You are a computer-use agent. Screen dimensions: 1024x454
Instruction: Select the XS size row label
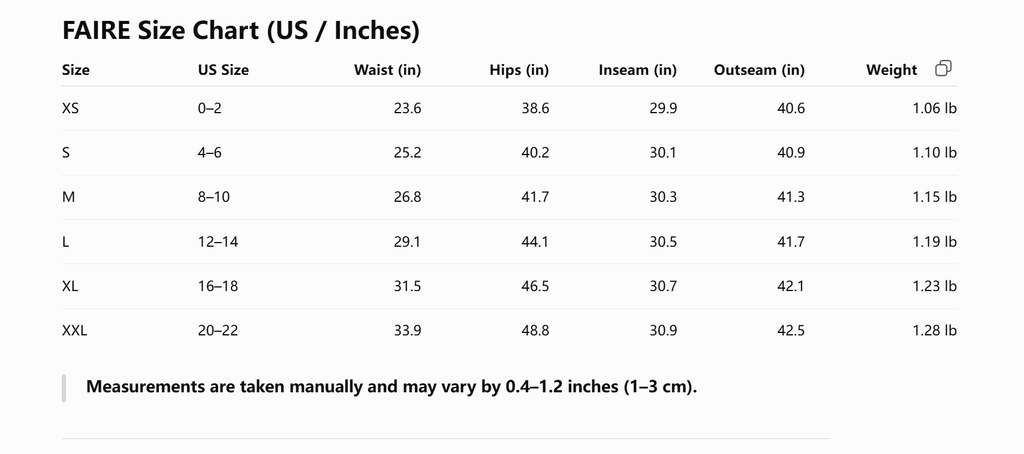click(x=71, y=108)
